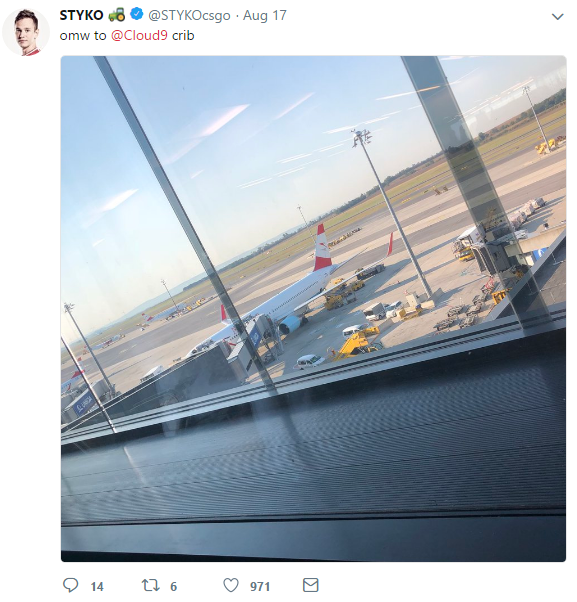The height and width of the screenshot is (602, 577).
Task: Open STYKO's profile avatar picture
Action: [x=26, y=32]
